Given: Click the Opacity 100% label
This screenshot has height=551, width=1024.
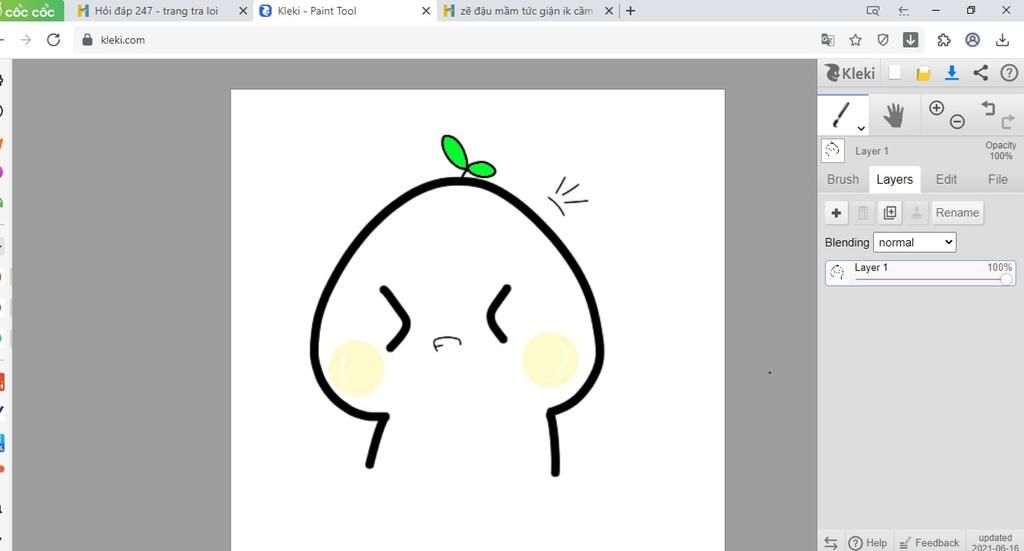Looking at the screenshot, I should tap(1000, 151).
